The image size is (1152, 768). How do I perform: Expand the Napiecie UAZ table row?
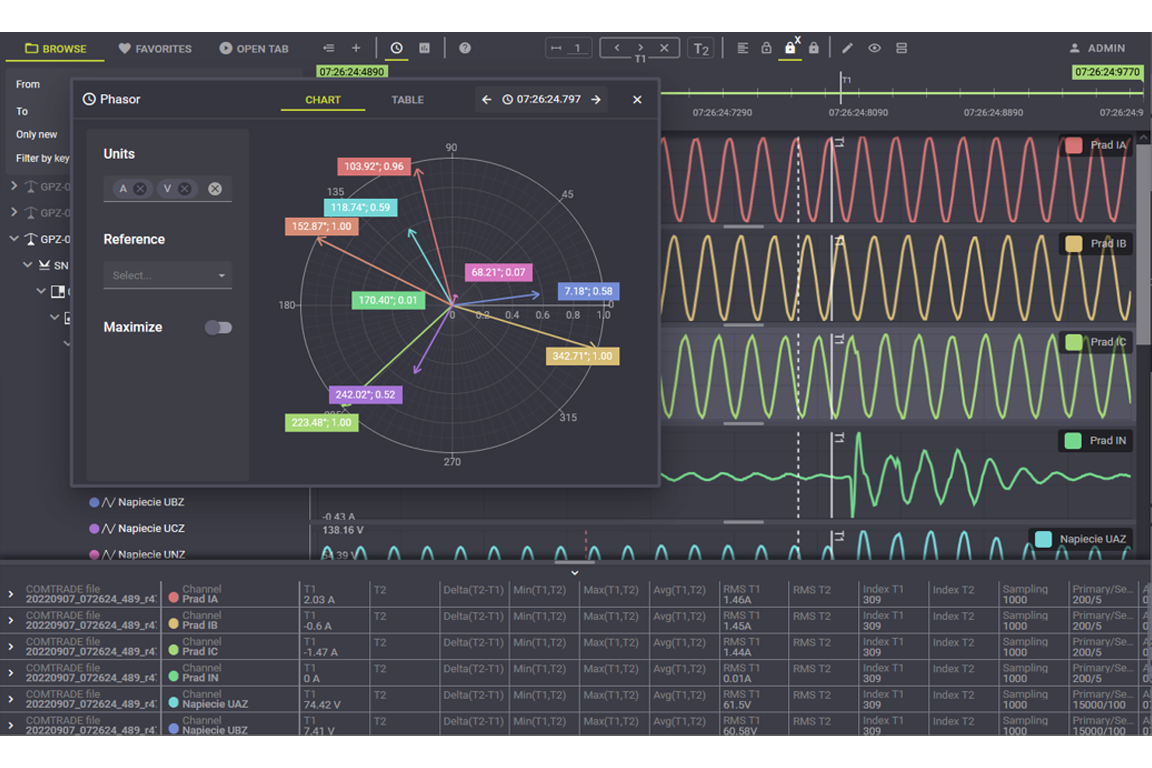tap(10, 699)
